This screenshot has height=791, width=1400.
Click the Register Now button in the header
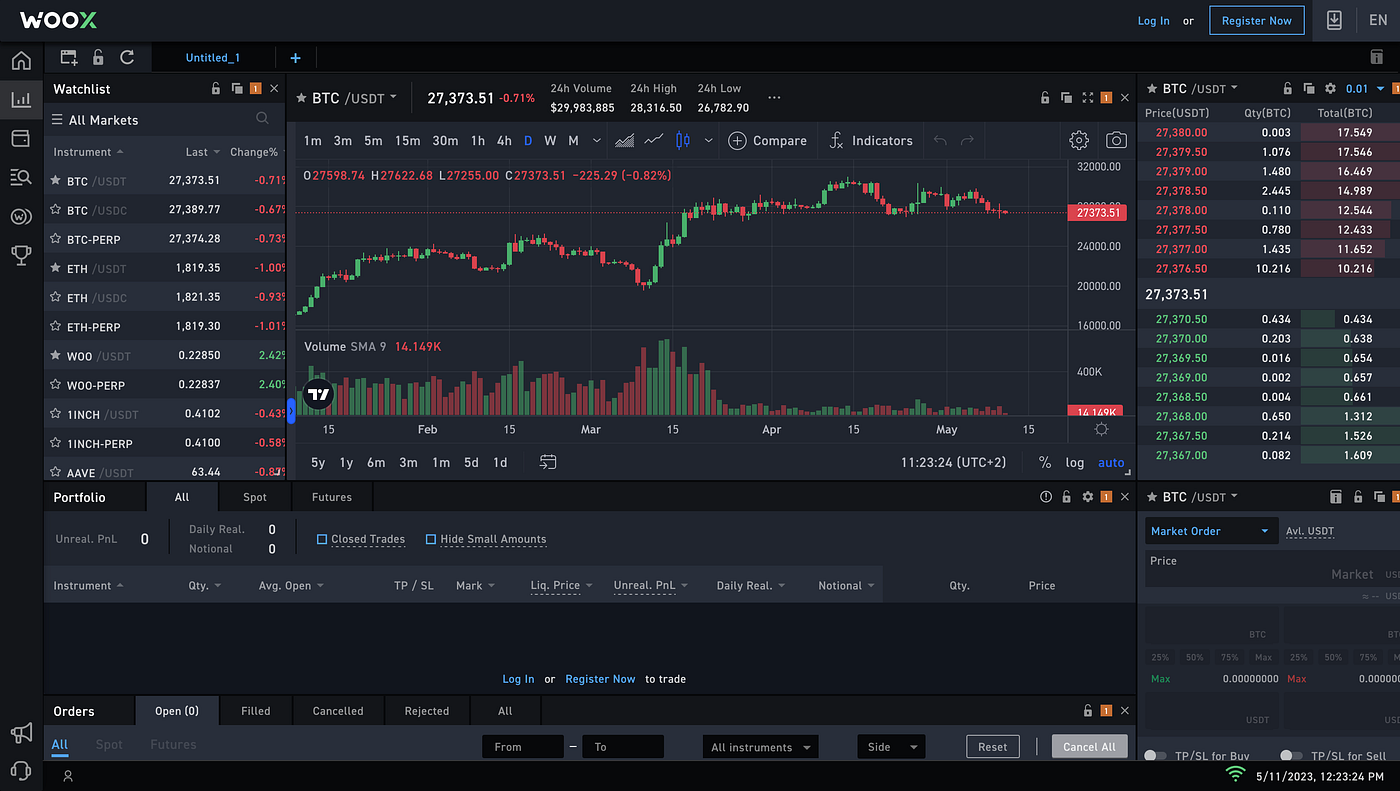(x=1257, y=20)
